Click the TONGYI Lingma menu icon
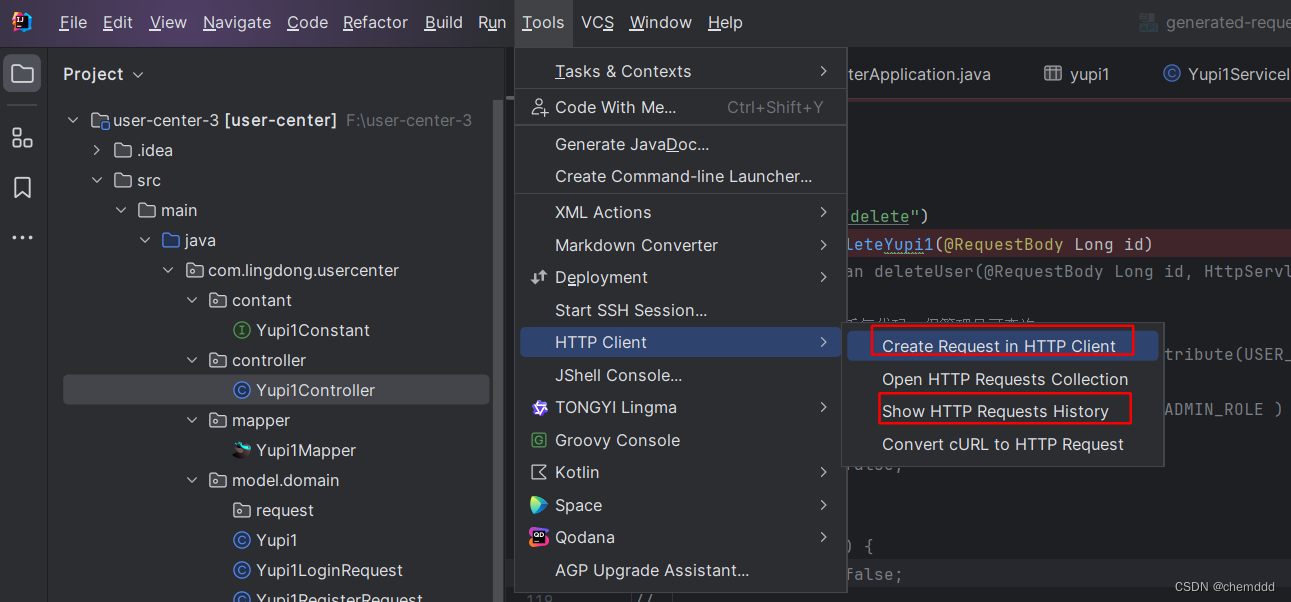 [x=540, y=408]
